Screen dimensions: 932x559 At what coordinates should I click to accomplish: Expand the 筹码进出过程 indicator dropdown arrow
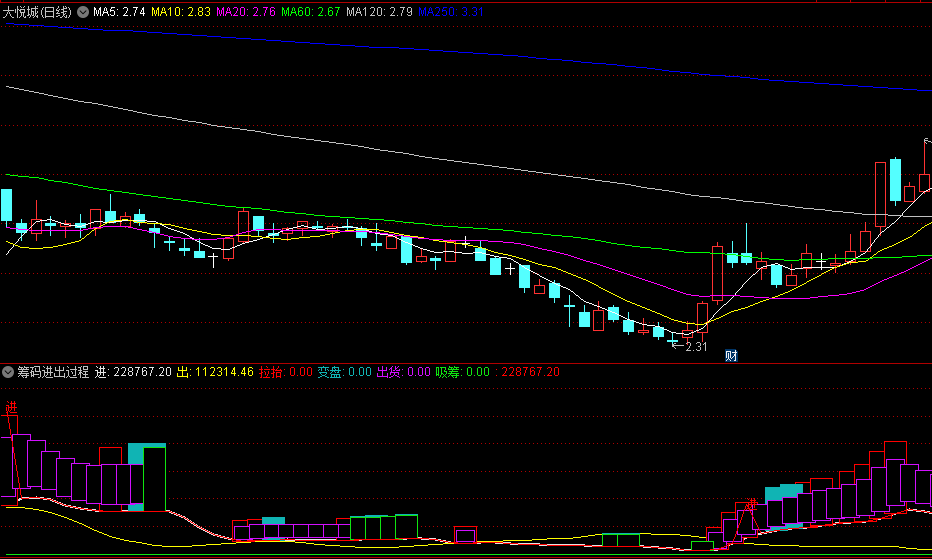click(x=8, y=372)
